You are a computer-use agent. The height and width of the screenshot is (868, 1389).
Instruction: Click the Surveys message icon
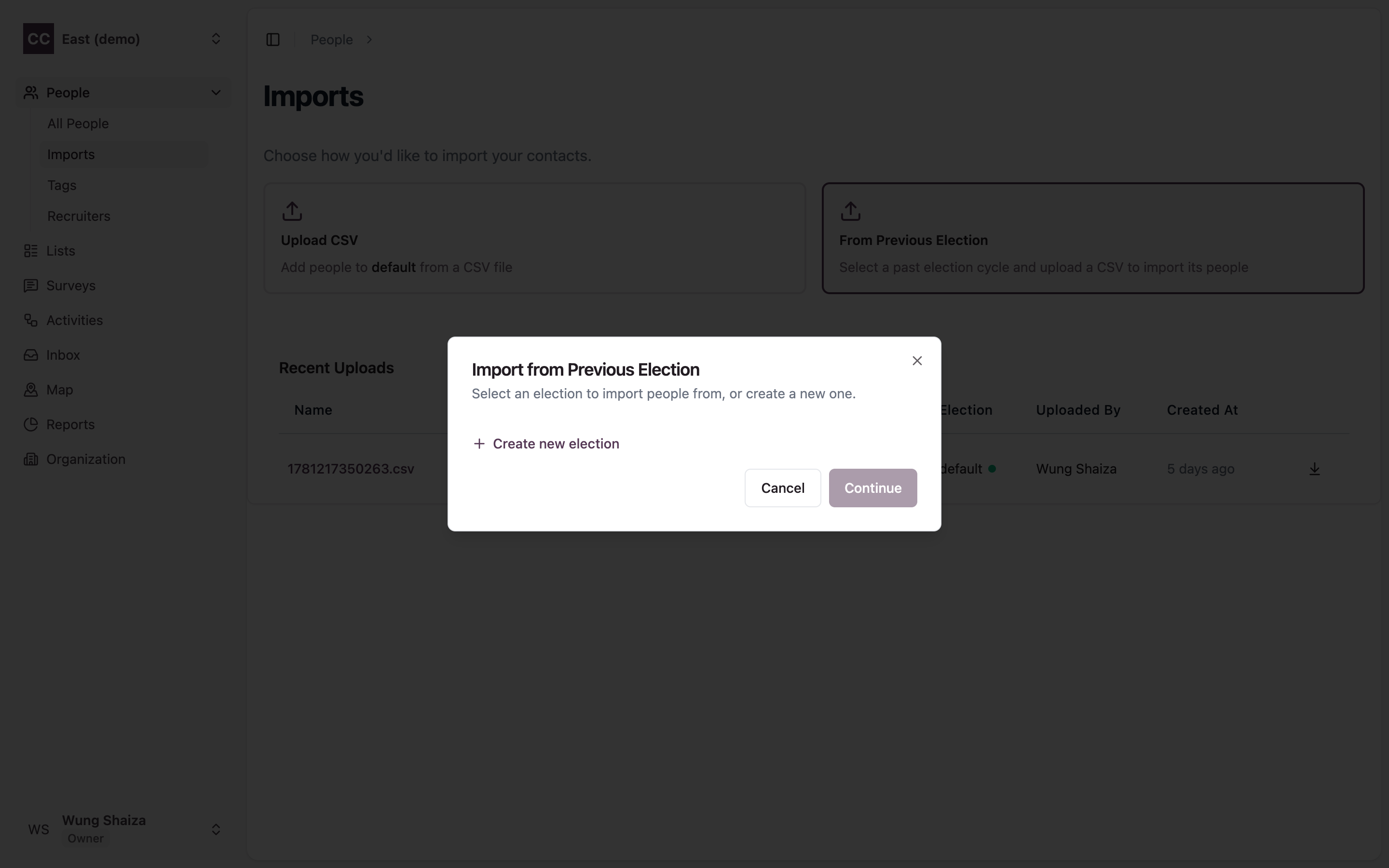[31, 285]
